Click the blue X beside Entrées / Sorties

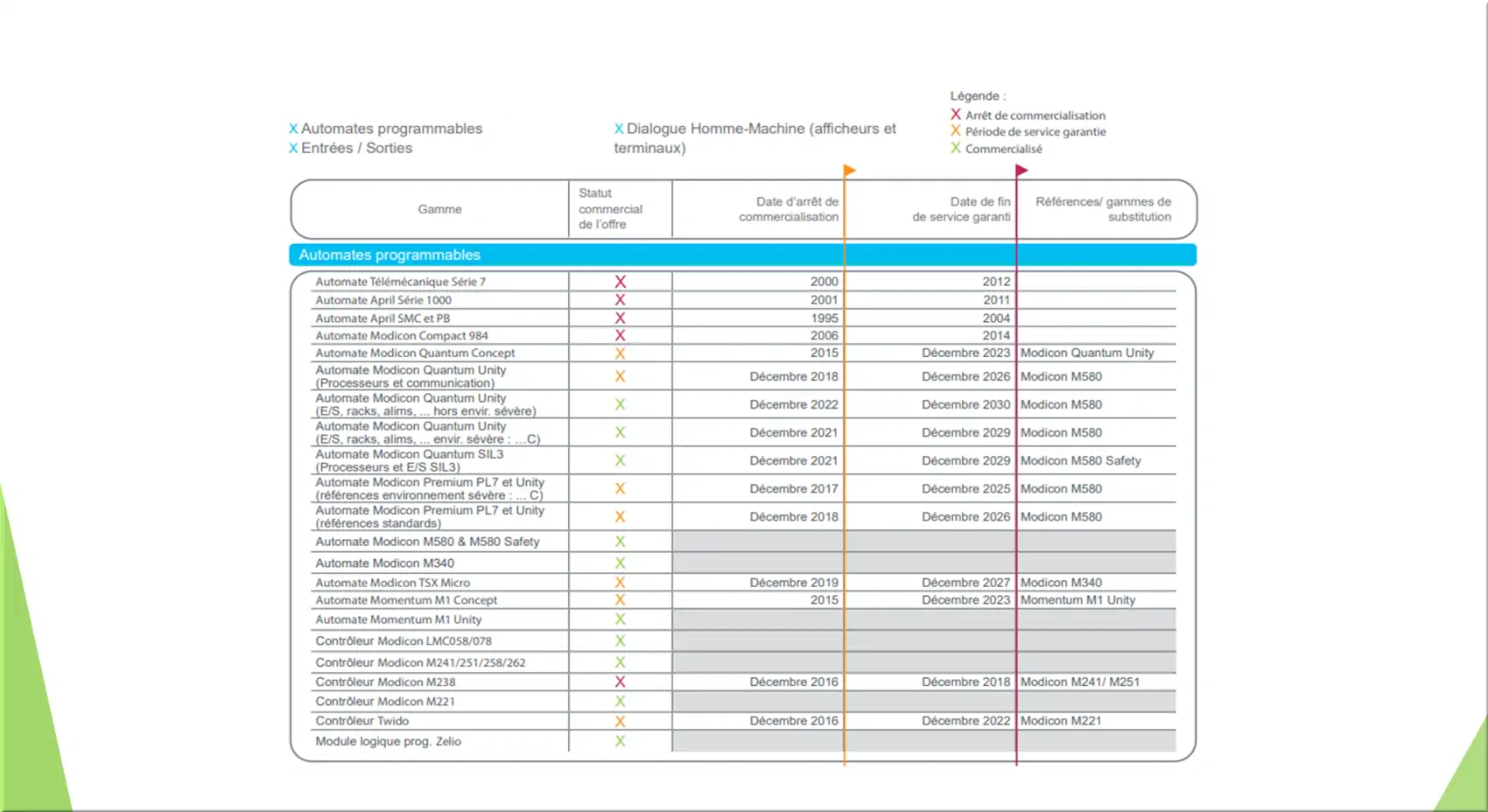(x=293, y=149)
